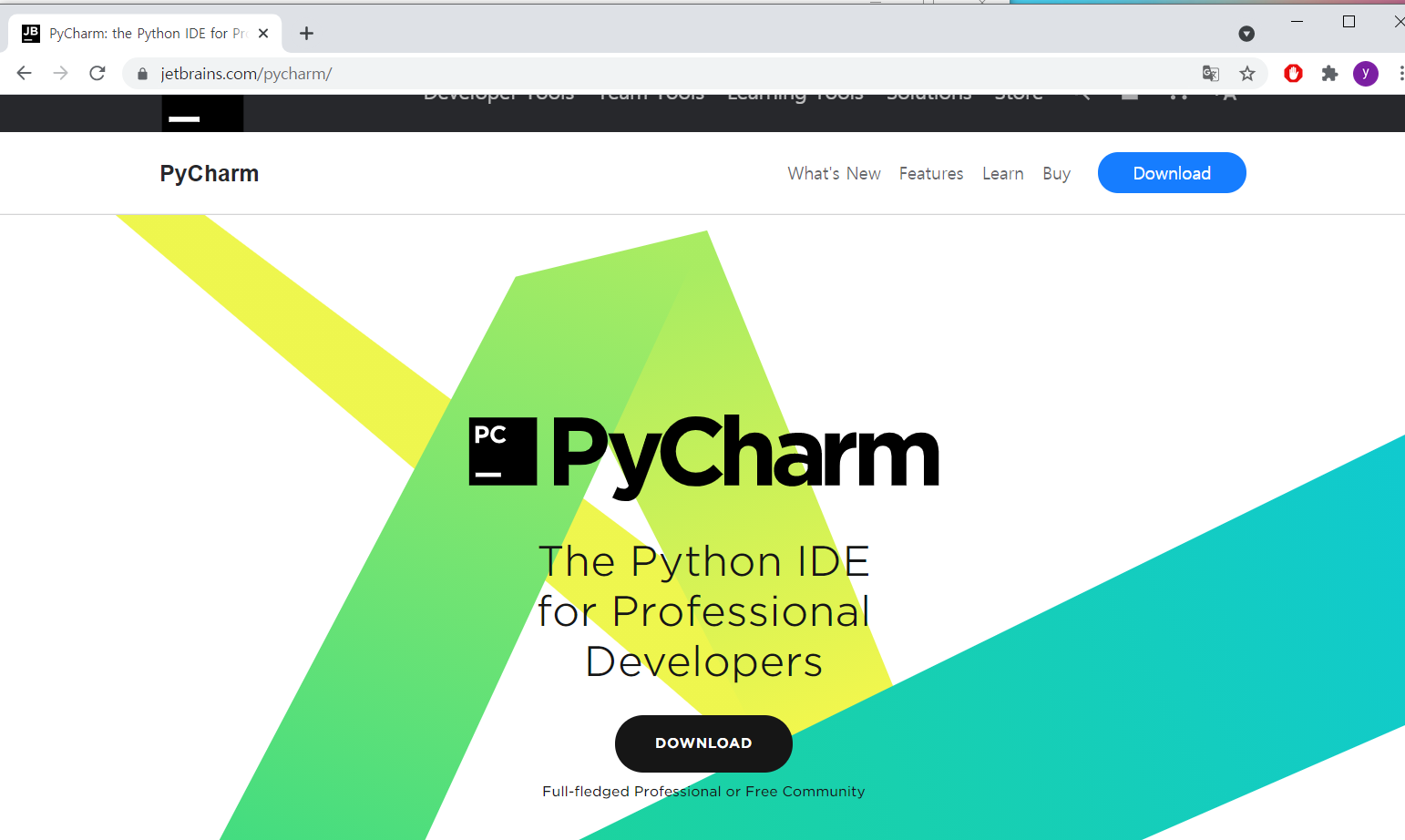
Task: Close the PyCharm browser tab
Action: coord(263,34)
